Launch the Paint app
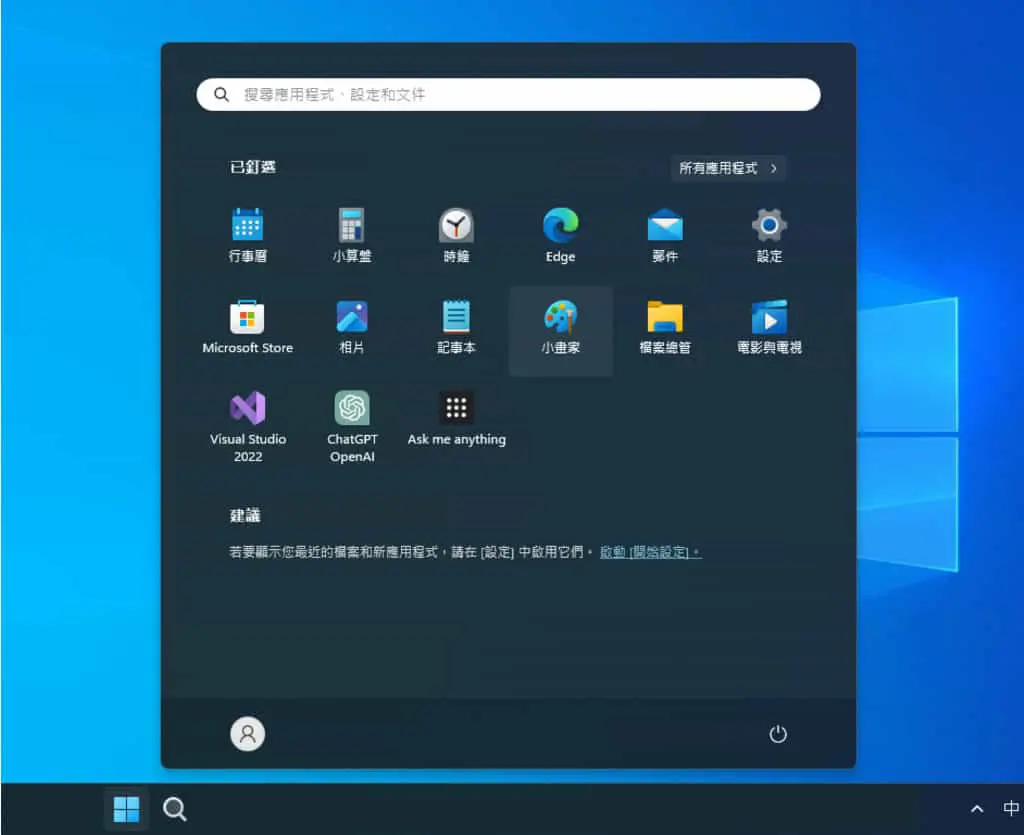 tap(560, 330)
